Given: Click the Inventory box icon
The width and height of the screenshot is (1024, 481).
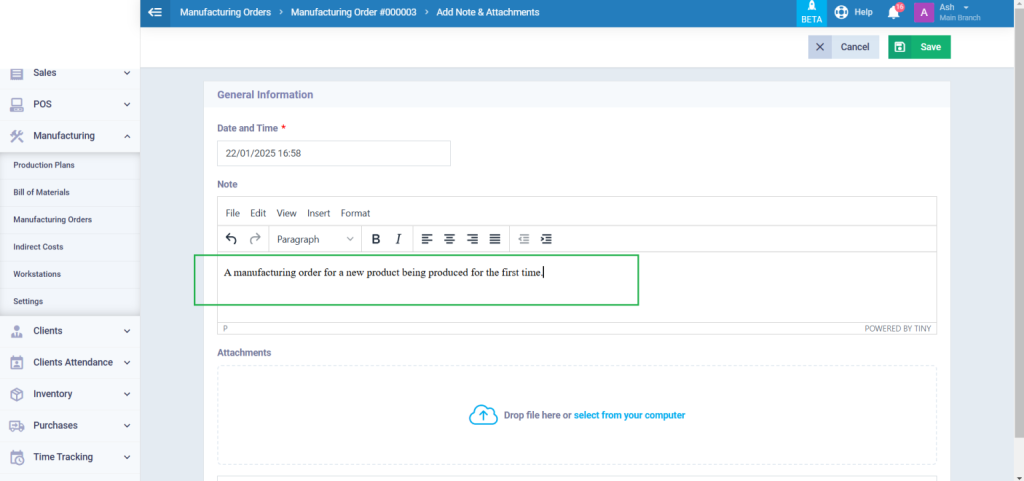Looking at the screenshot, I should click(x=17, y=394).
